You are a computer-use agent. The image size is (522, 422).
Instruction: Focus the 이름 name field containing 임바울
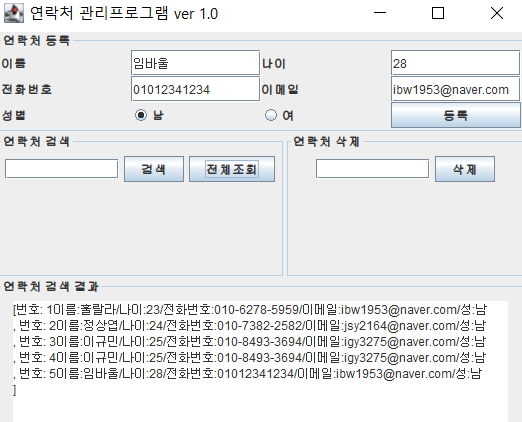pyautogui.click(x=195, y=63)
